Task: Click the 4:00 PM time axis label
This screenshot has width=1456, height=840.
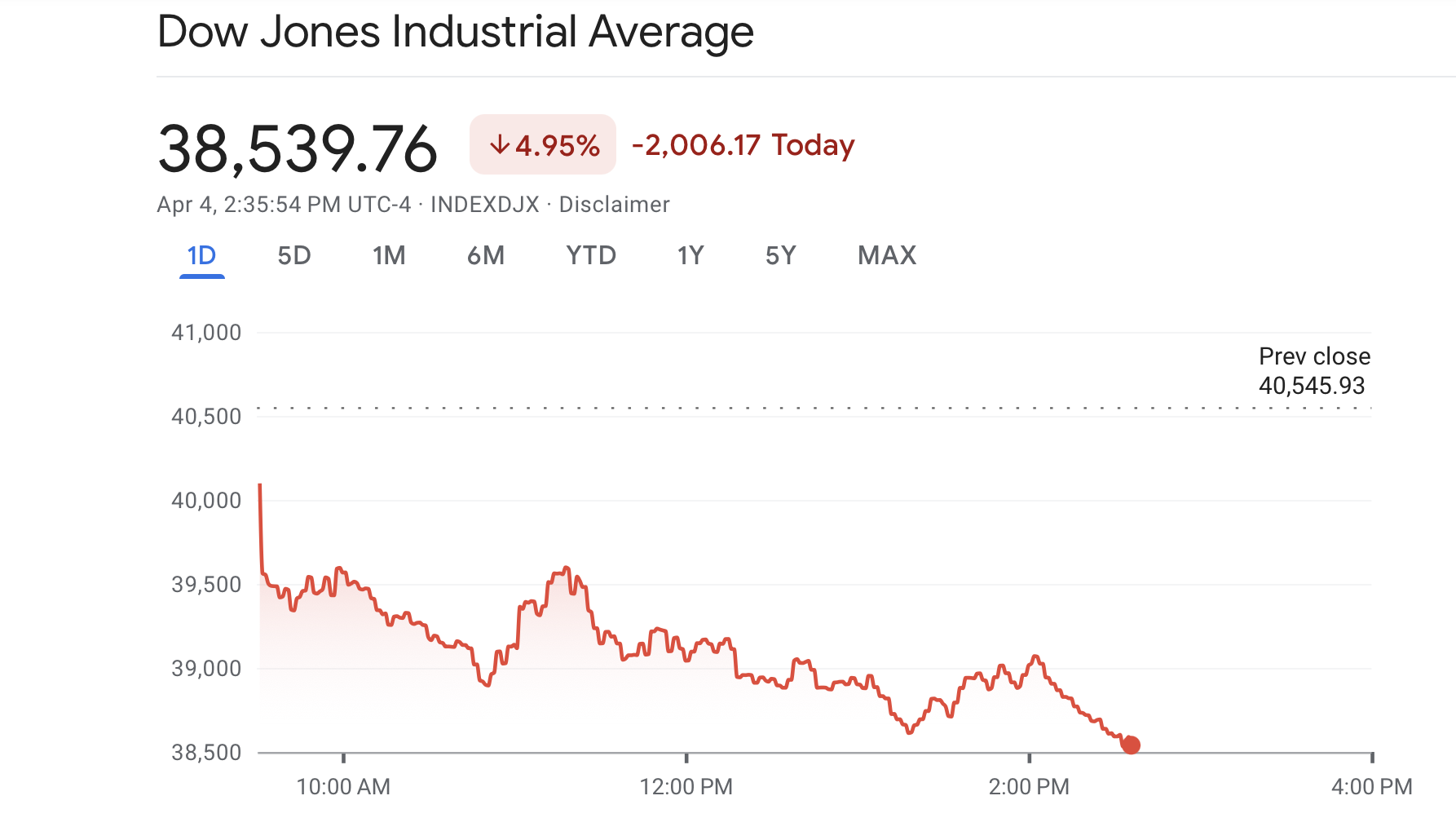Action: (1371, 787)
